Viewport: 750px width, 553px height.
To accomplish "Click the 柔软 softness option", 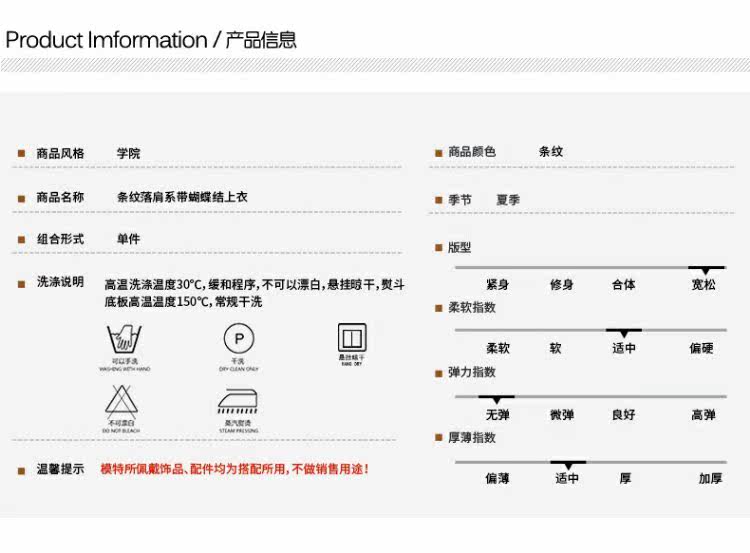I will [498, 348].
